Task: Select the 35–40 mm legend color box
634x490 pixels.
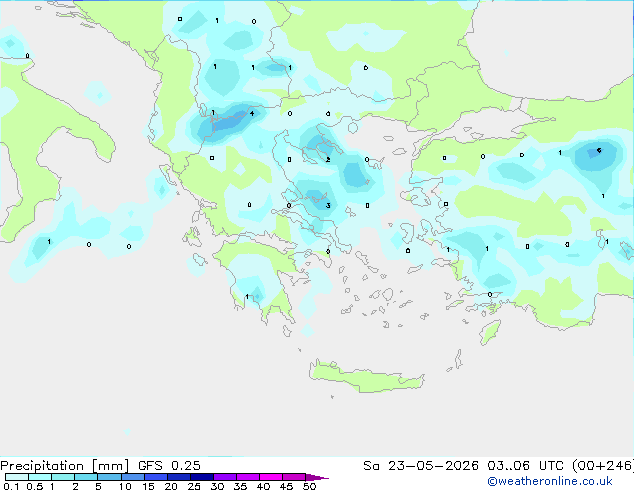Action: coord(247,477)
